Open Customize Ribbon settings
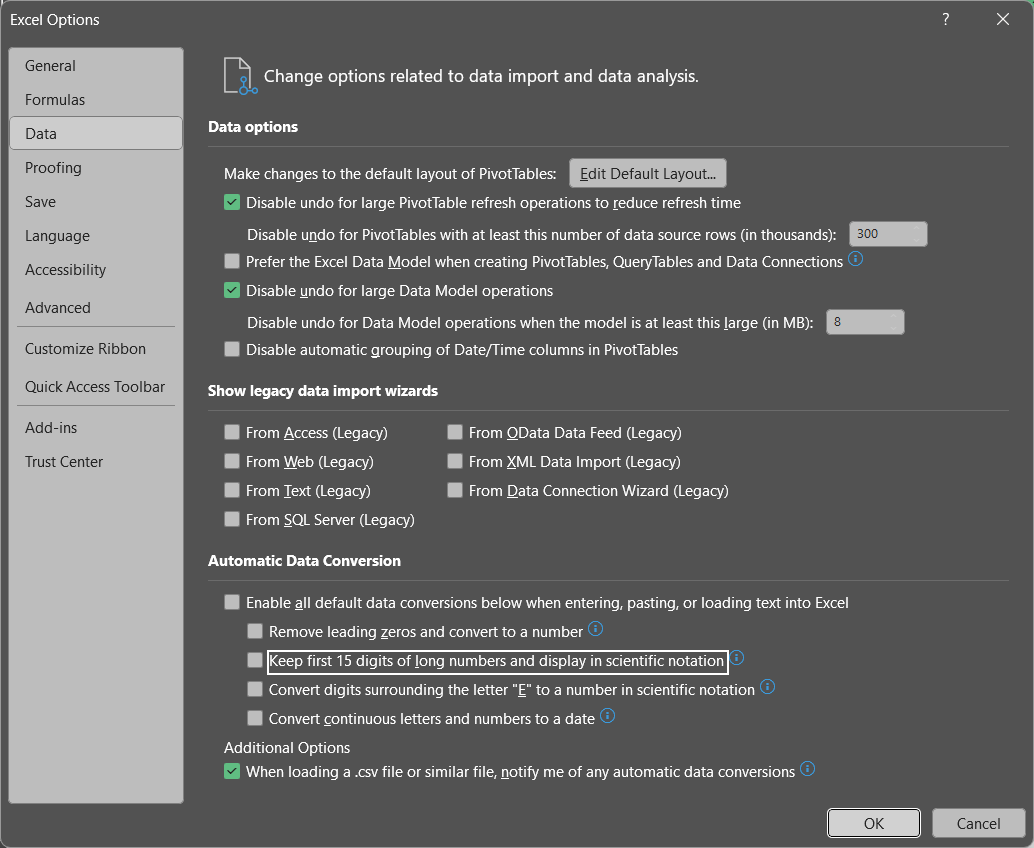This screenshot has height=848, width=1034. coord(96,349)
